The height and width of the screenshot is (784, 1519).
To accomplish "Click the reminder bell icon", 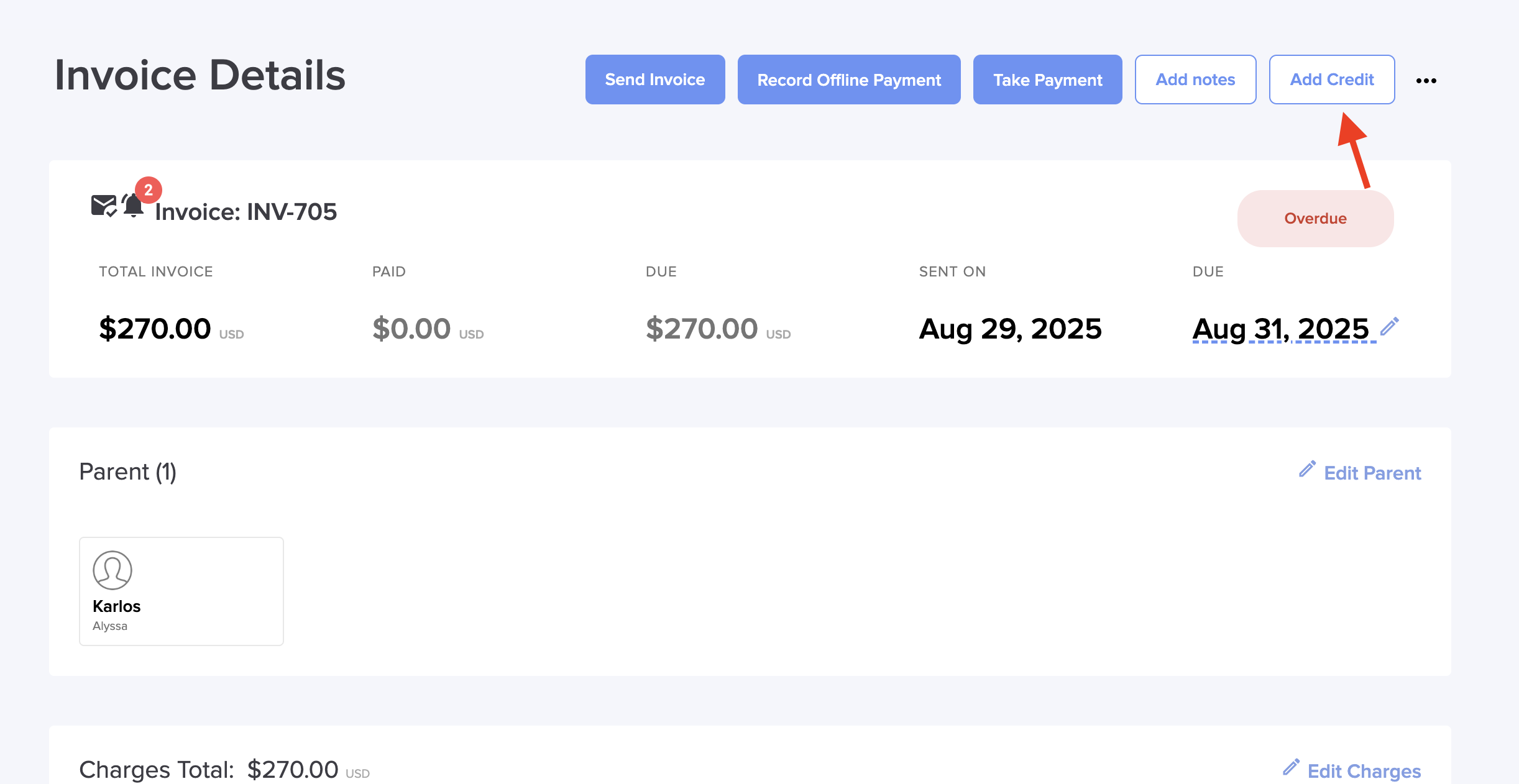I will [x=133, y=206].
